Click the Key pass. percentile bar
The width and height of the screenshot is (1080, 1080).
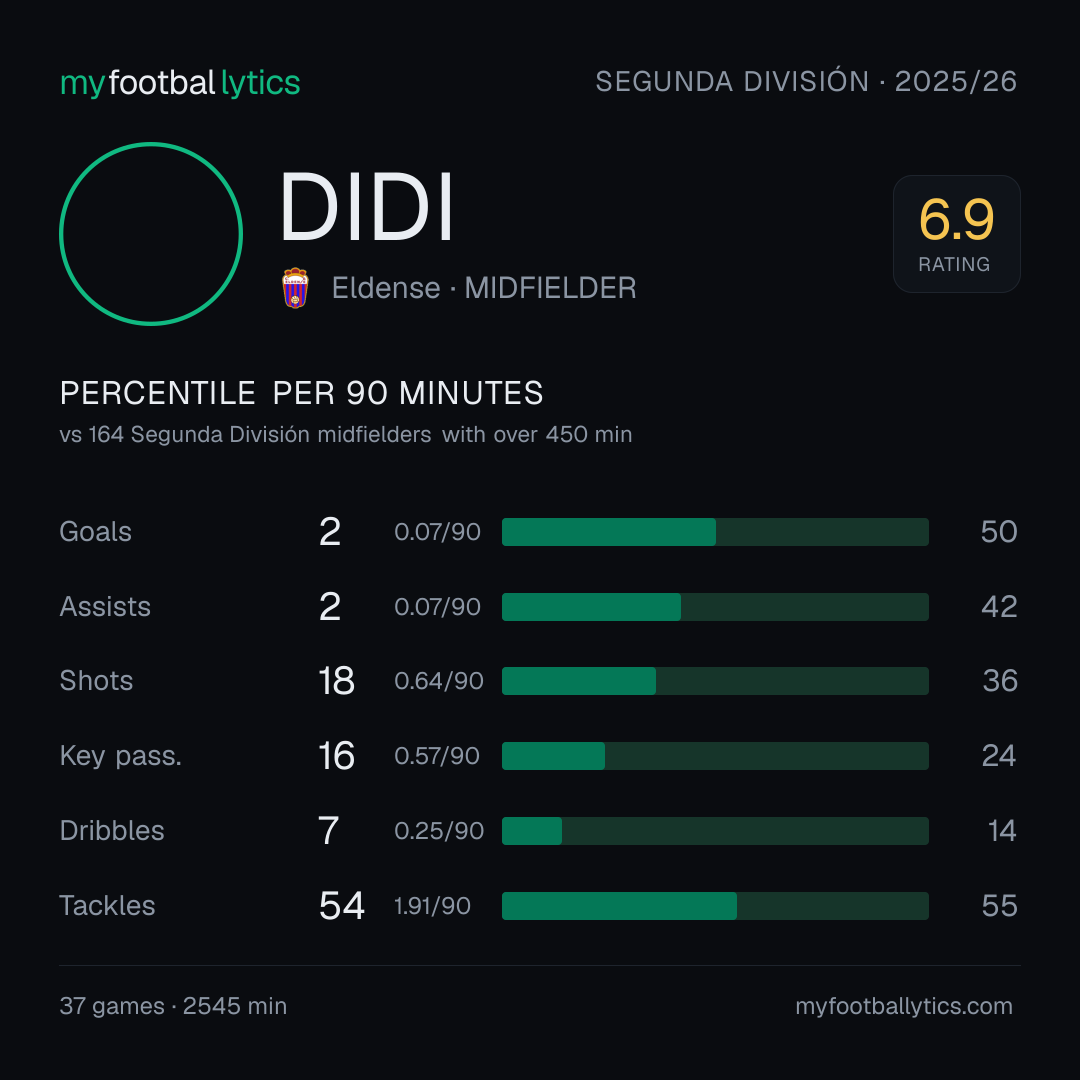click(x=715, y=756)
